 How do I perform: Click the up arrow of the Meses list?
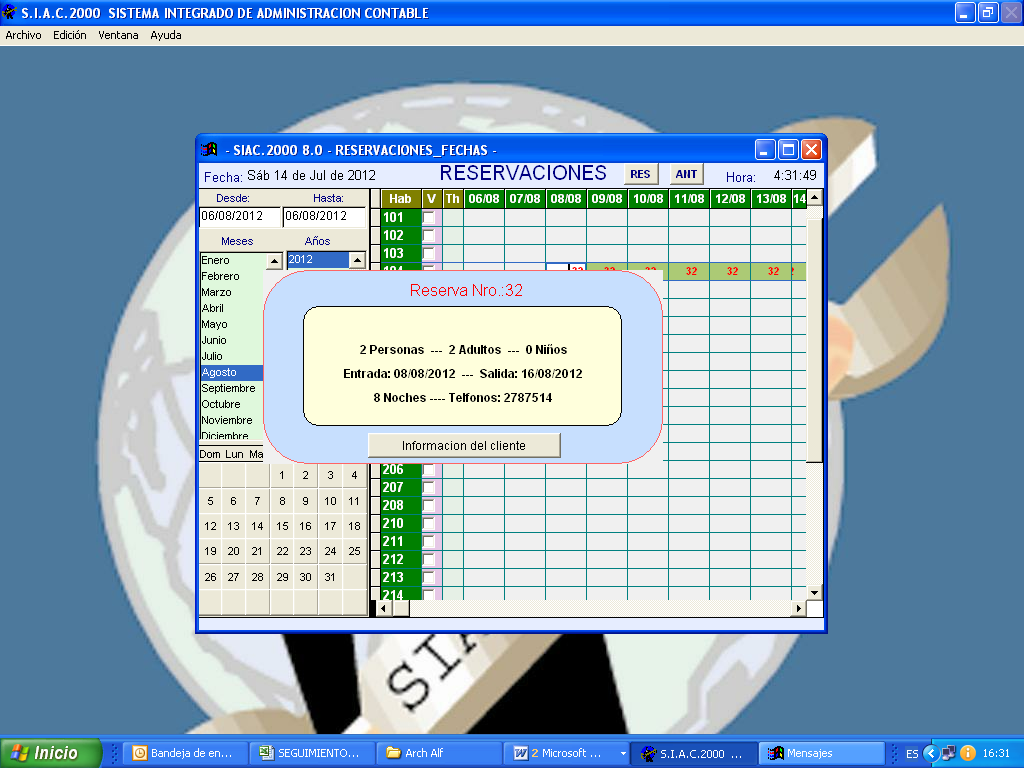[x=274, y=260]
